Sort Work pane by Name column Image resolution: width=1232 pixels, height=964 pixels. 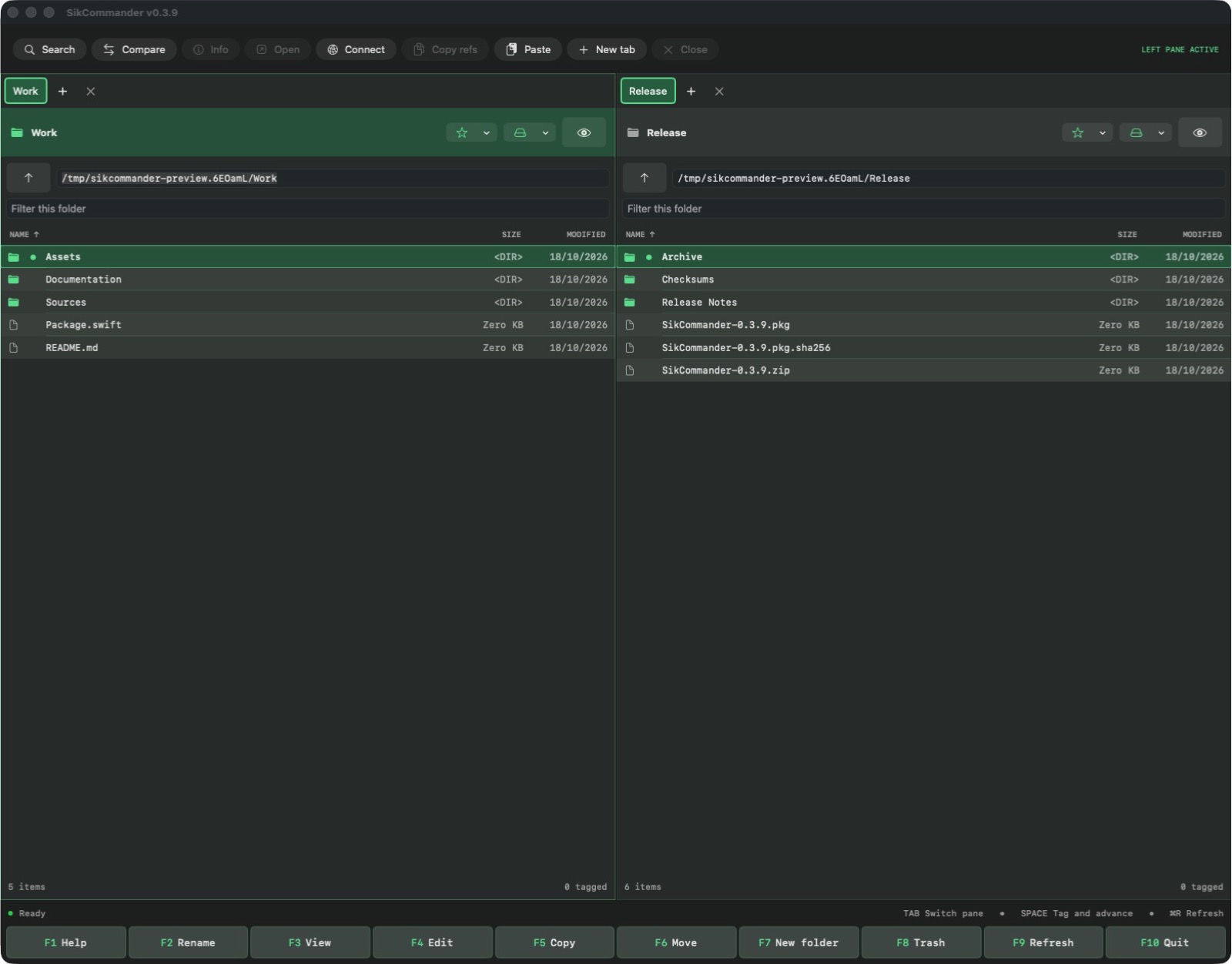tap(24, 234)
